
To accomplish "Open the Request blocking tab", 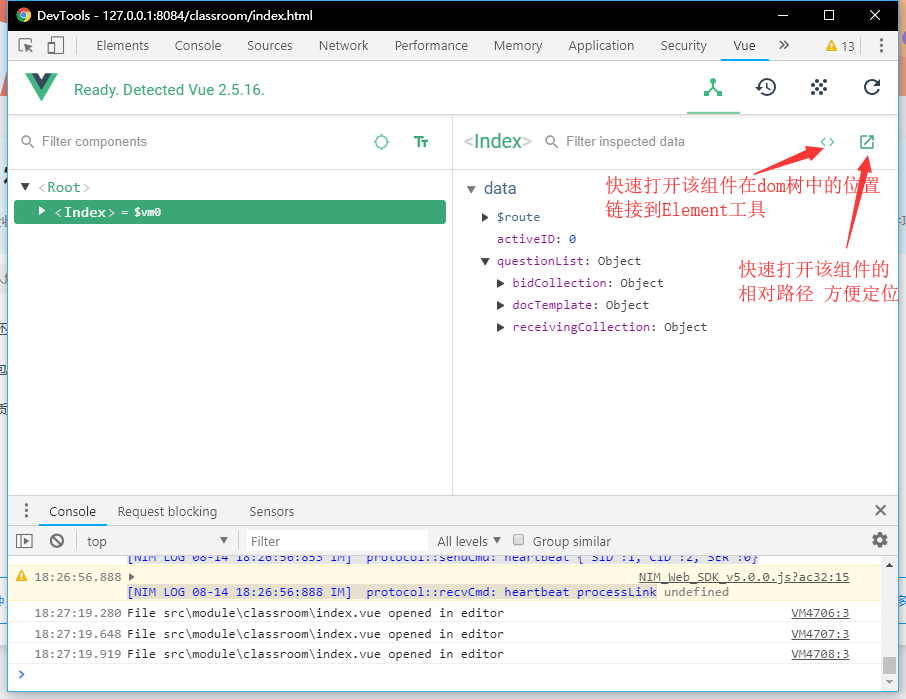I will [x=167, y=511].
